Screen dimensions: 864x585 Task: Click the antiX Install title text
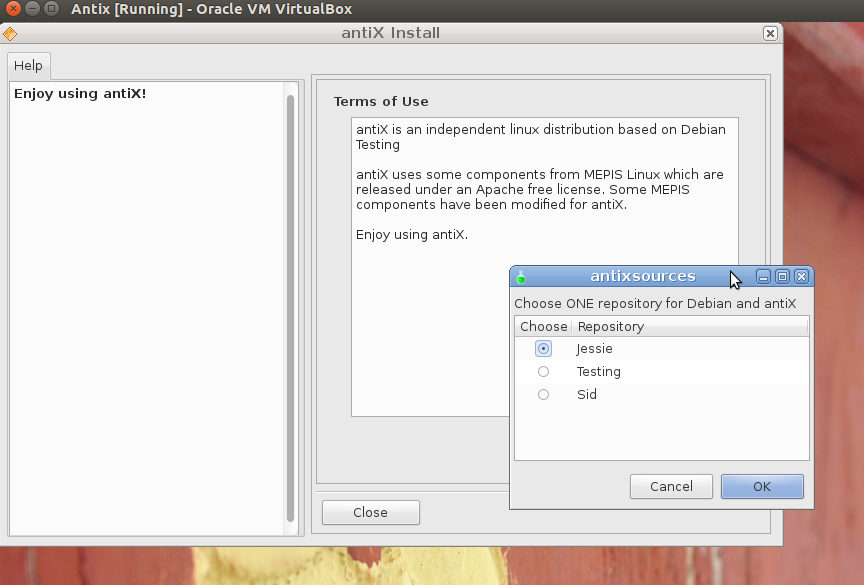click(391, 33)
